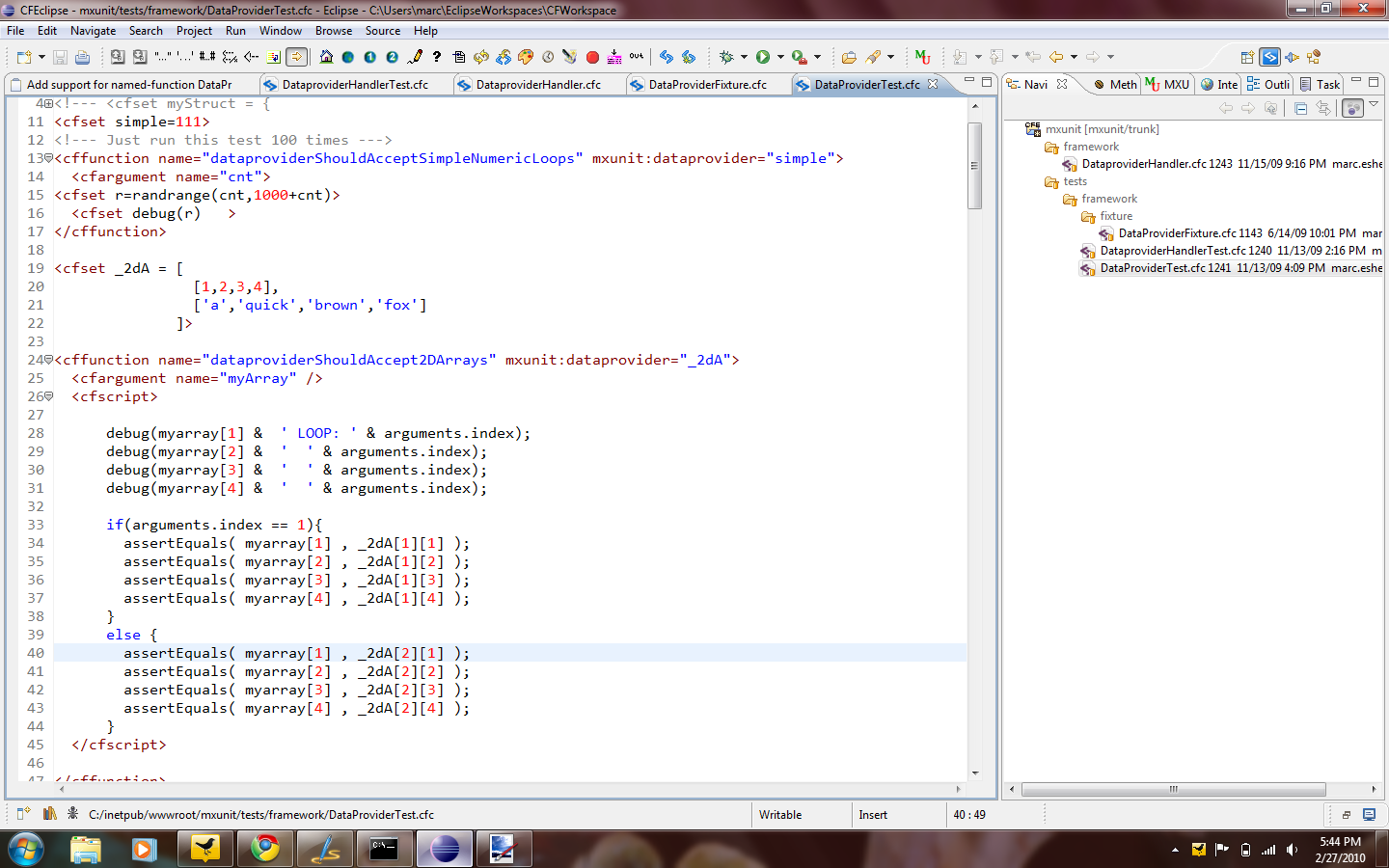Screen dimensions: 1389x868
Task: Open Navigator view menu triangle
Action: click(x=1374, y=104)
